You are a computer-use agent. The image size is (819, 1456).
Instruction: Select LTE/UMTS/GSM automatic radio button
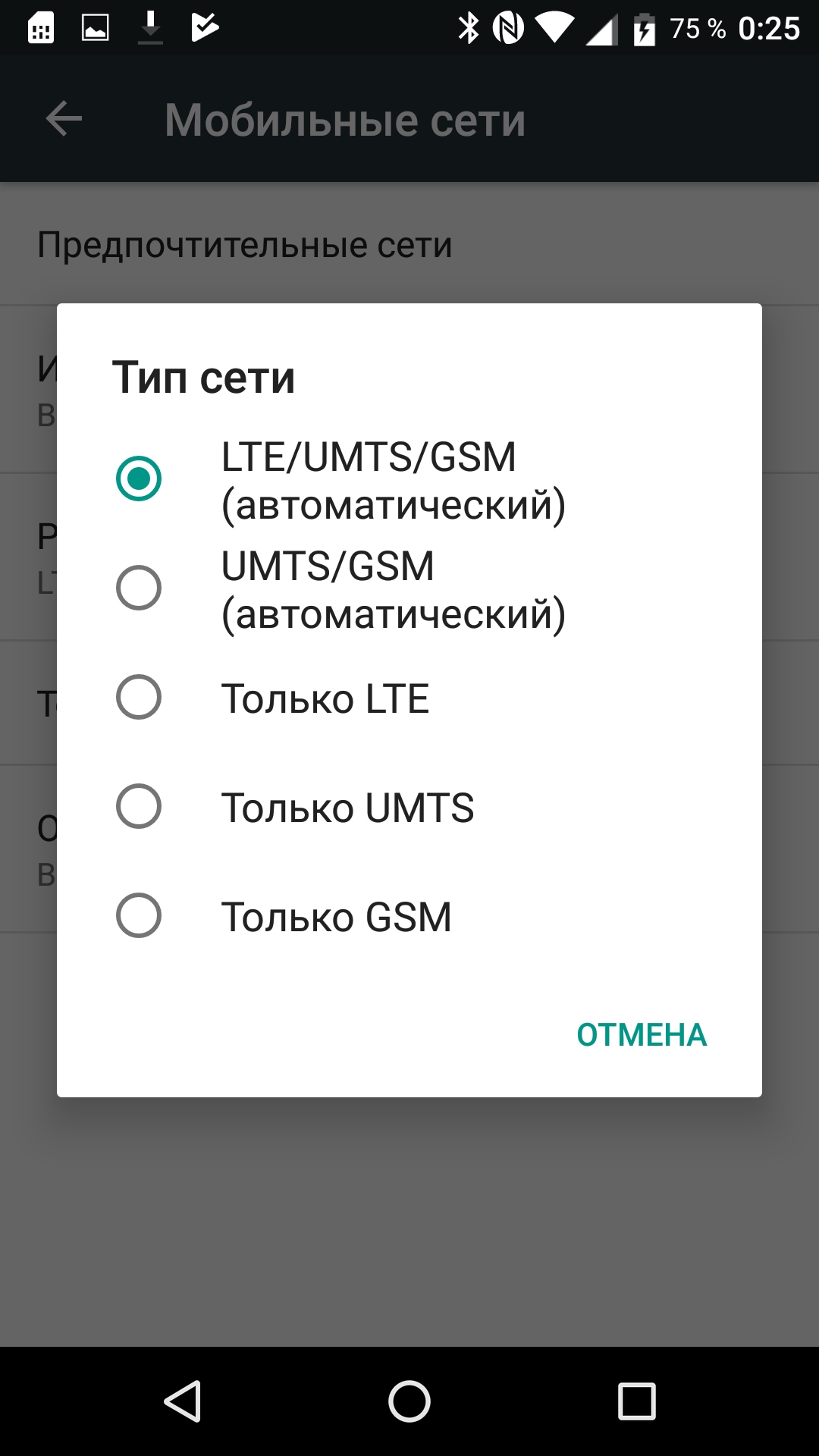coord(139,479)
